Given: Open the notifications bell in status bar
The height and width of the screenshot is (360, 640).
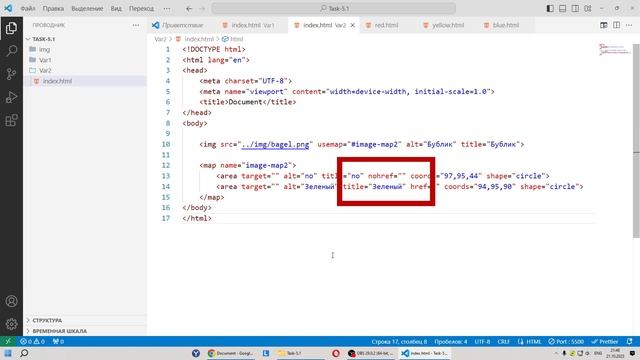Looking at the screenshot, I should (629, 341).
